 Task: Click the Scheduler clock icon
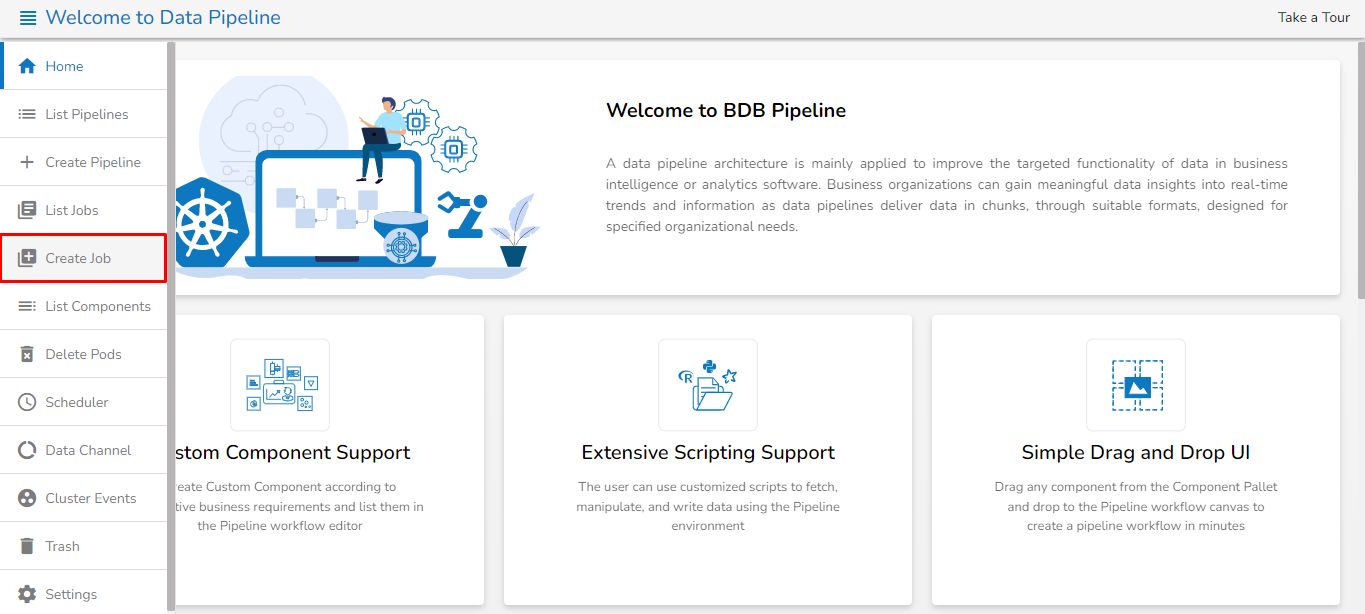click(27, 402)
